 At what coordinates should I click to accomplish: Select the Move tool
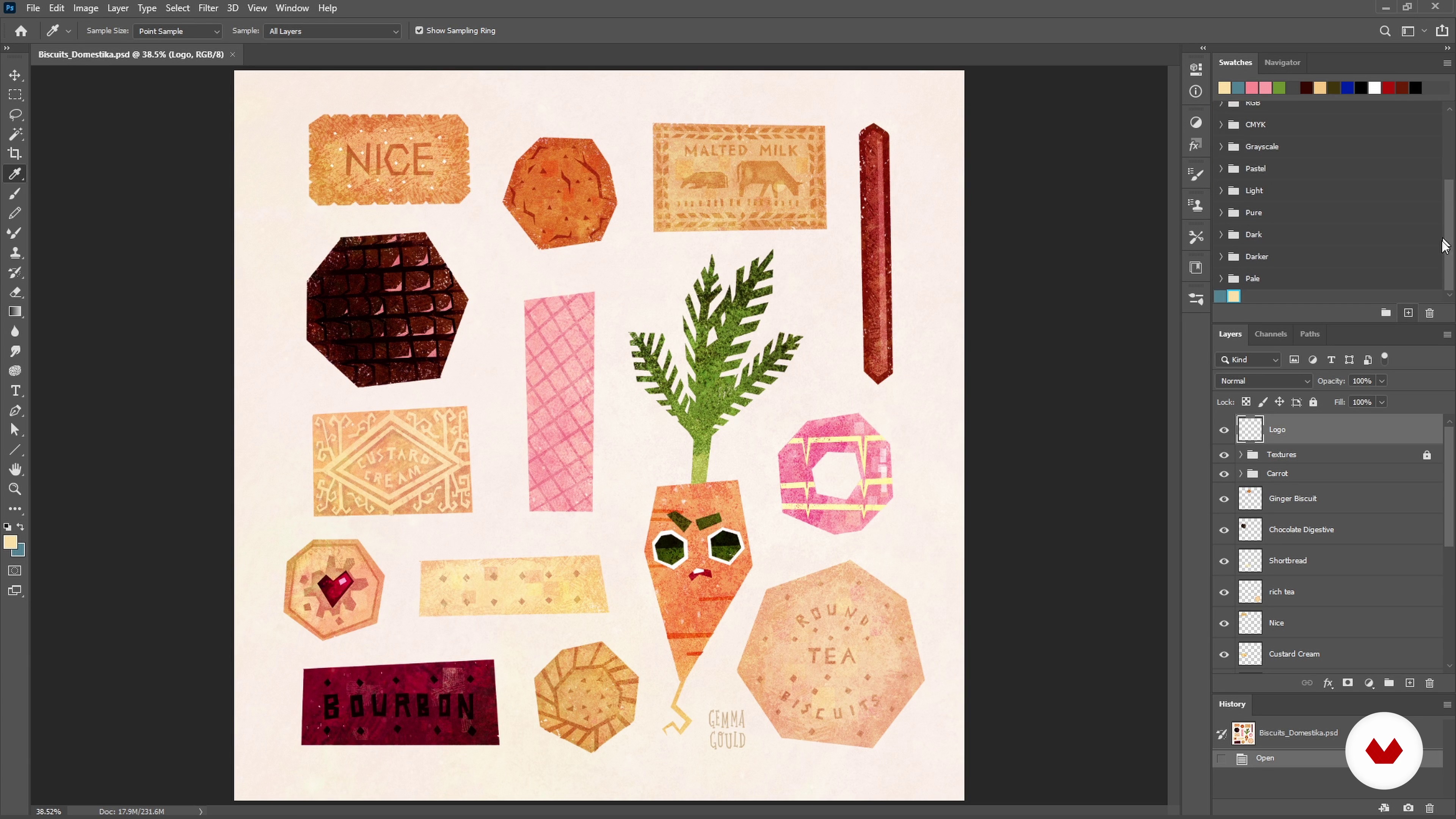15,75
